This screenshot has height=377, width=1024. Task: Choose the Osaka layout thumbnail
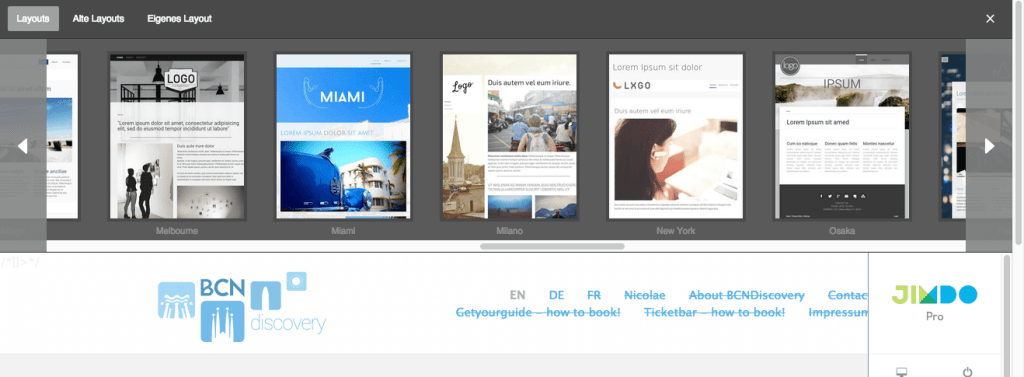coord(842,136)
